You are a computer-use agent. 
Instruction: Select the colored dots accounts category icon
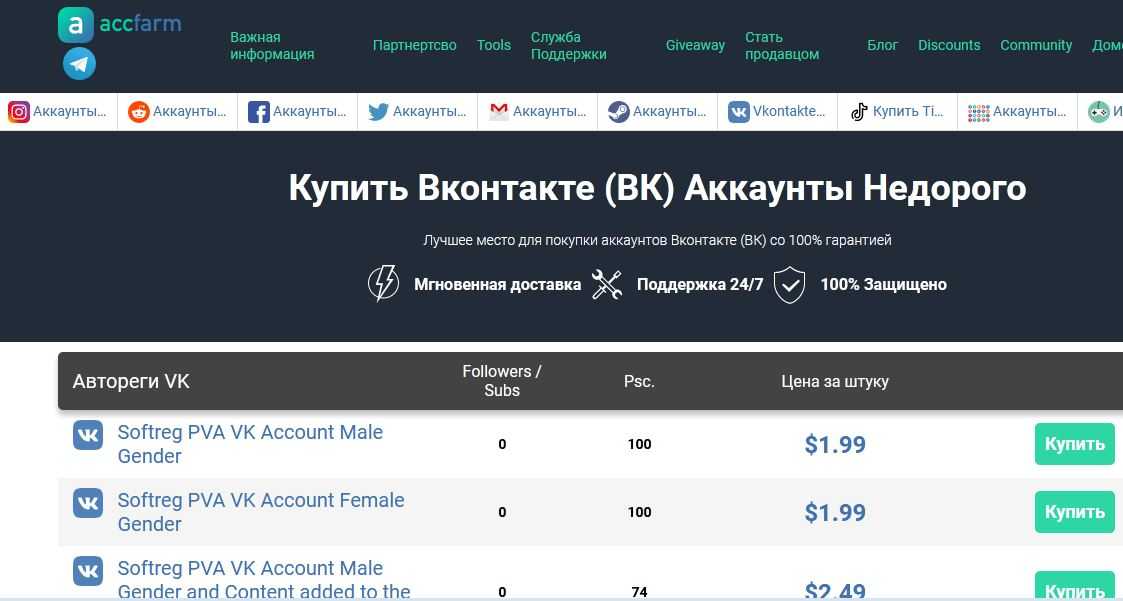coord(978,112)
